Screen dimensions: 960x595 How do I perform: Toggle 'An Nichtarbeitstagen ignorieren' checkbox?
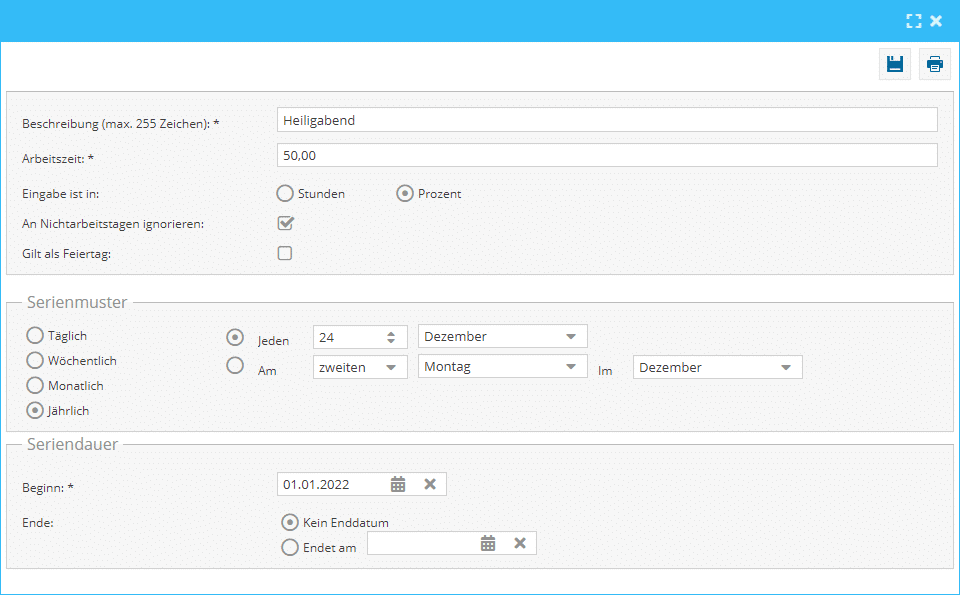(x=285, y=223)
